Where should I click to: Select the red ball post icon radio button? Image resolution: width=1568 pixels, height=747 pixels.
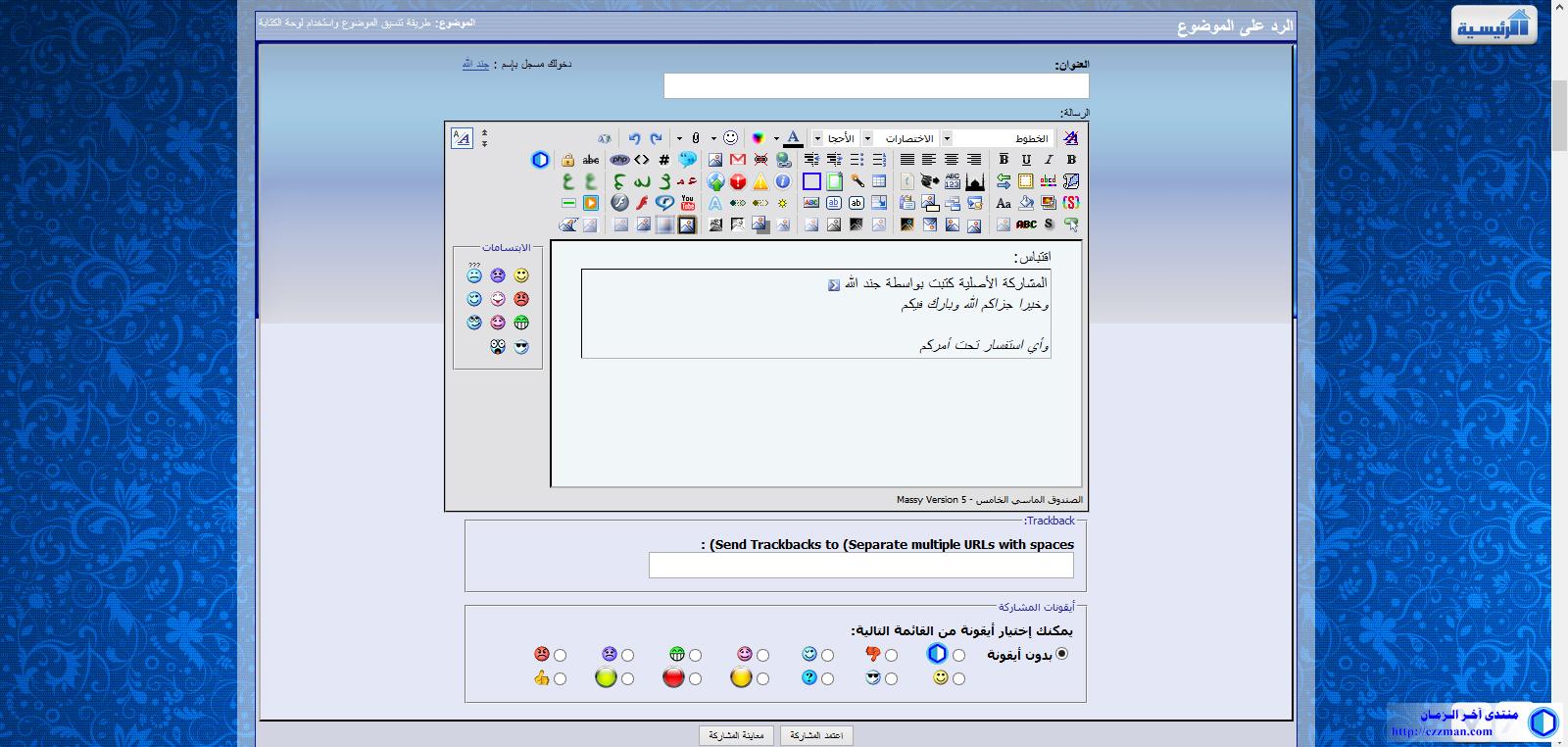click(695, 678)
